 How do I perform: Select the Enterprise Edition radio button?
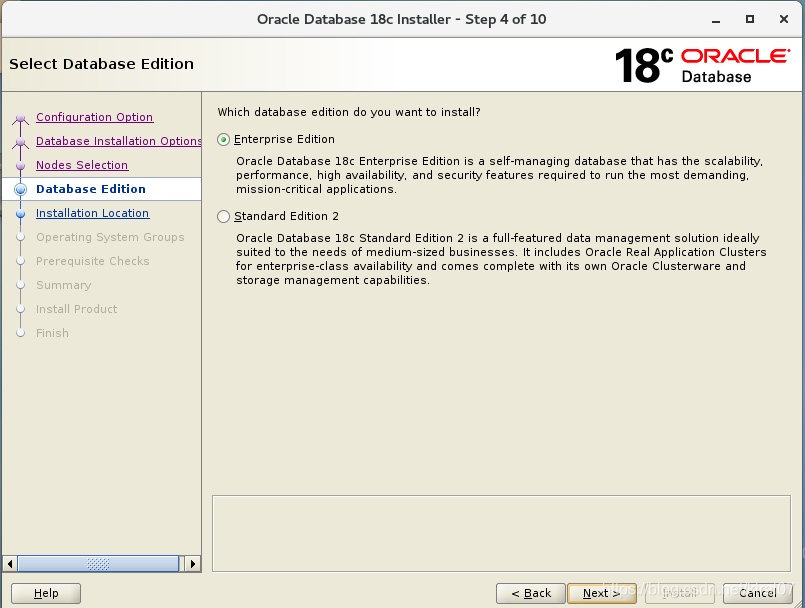coord(223,140)
